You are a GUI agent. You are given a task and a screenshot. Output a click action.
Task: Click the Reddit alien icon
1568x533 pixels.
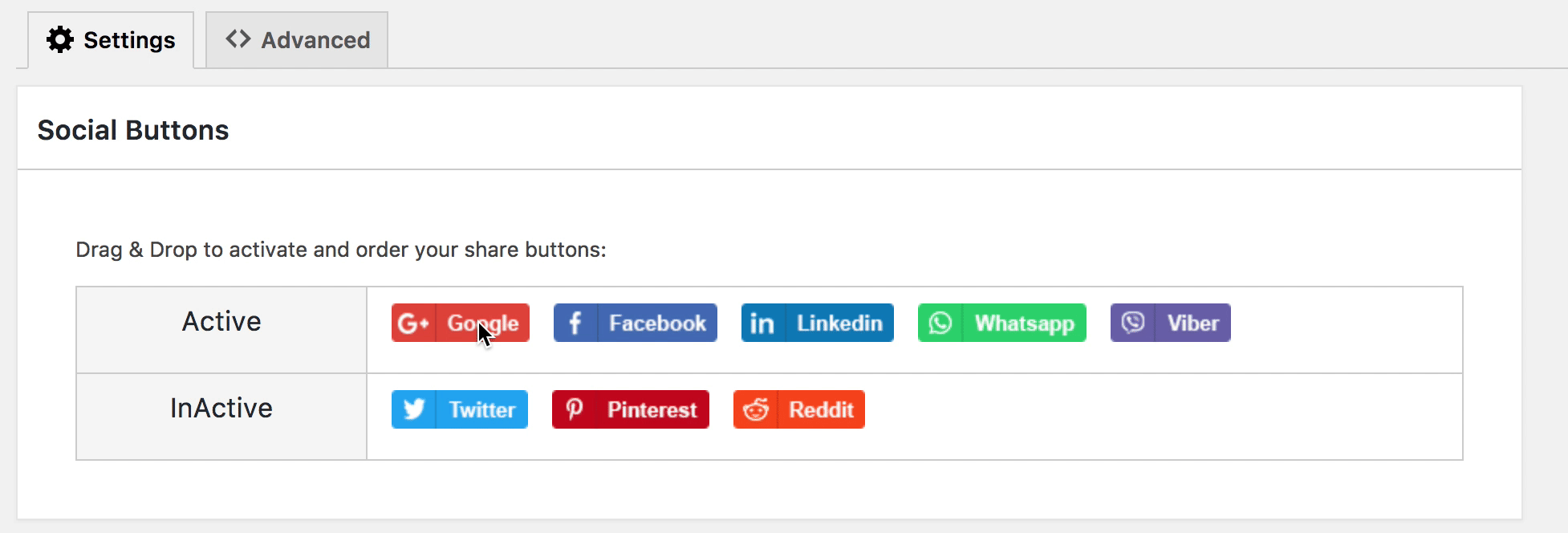click(755, 410)
